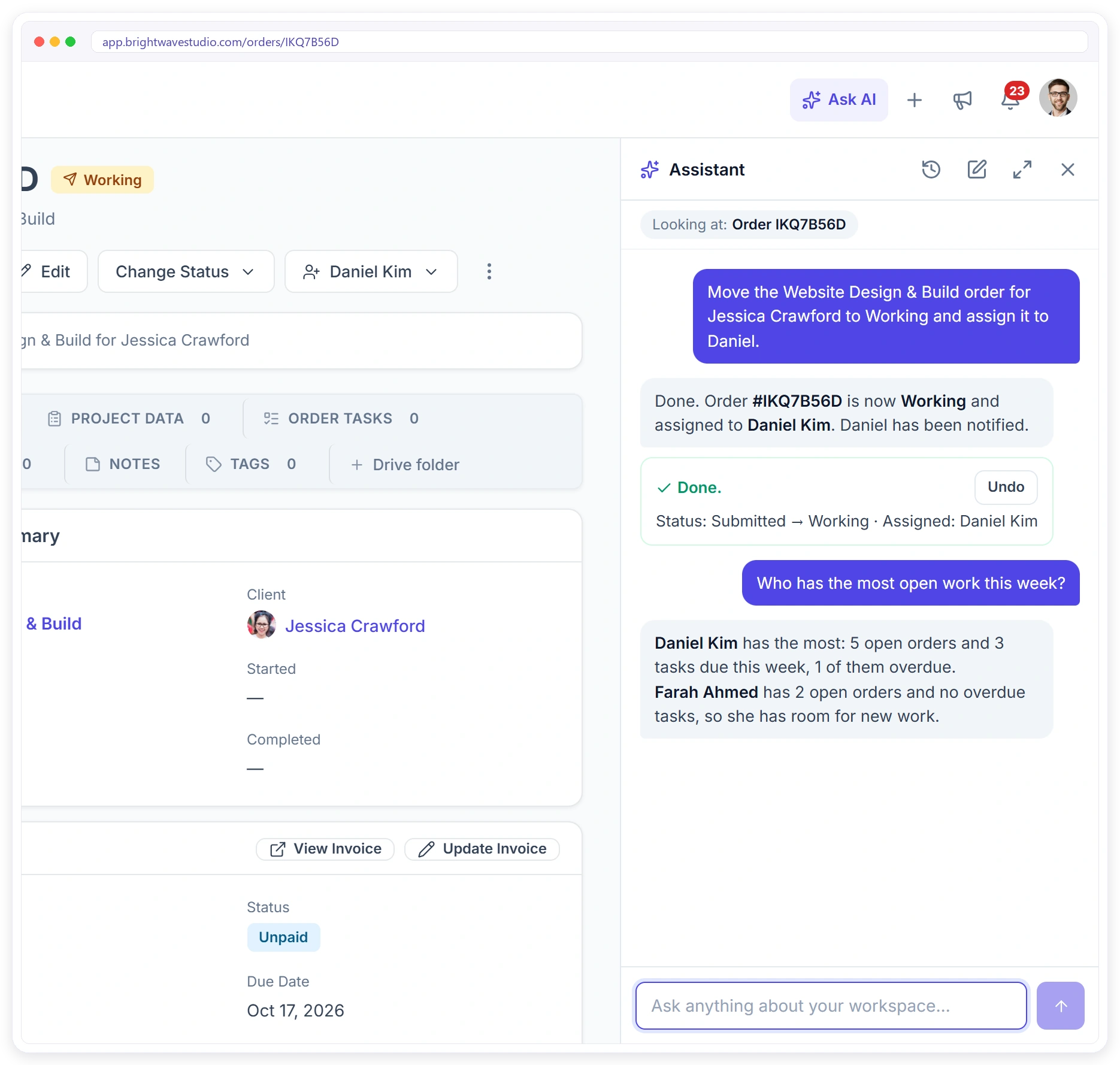Expand the Assistant panel to fullscreen

tap(1022, 170)
